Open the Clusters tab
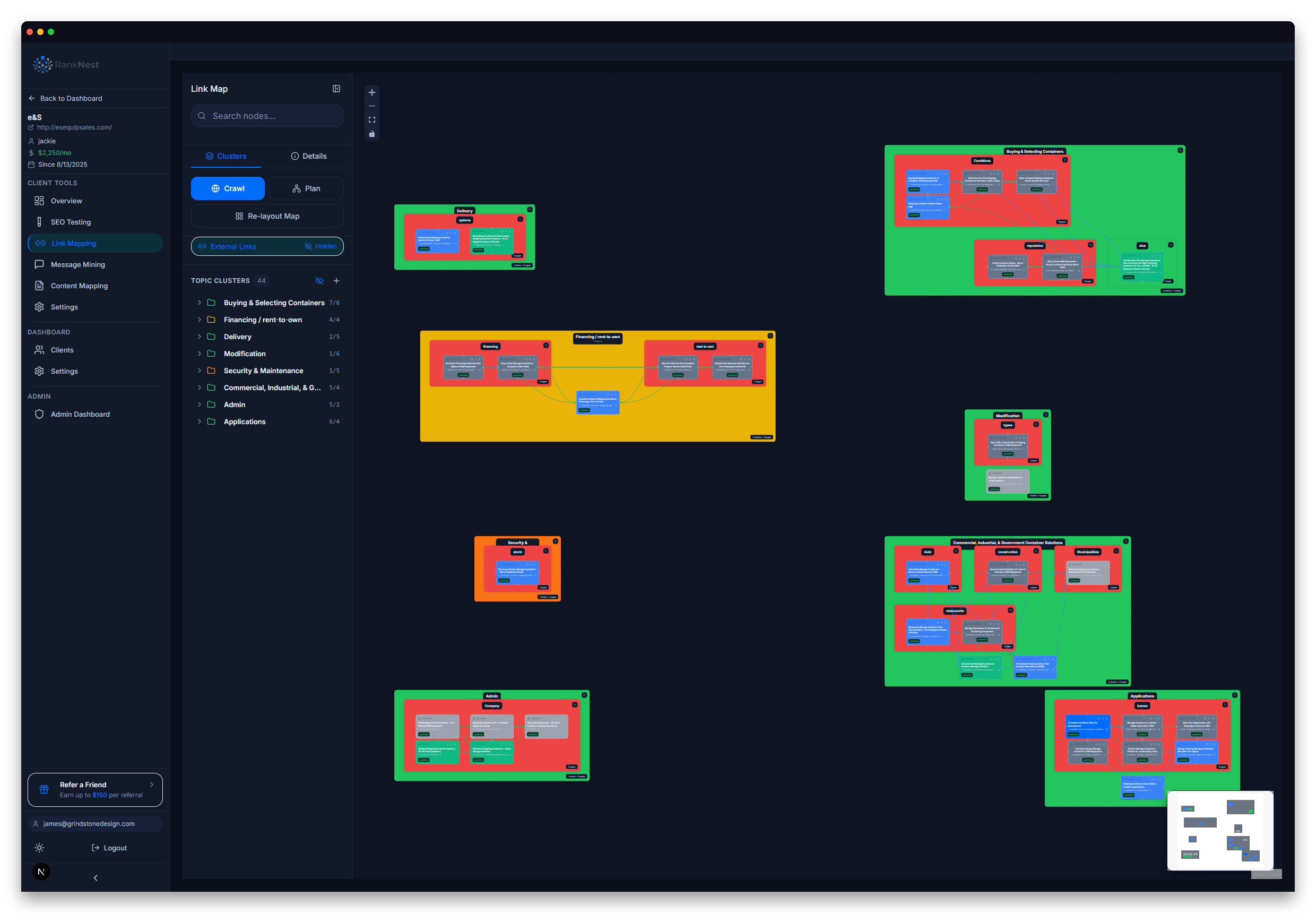This screenshot has height=913, width=1316. 226,156
